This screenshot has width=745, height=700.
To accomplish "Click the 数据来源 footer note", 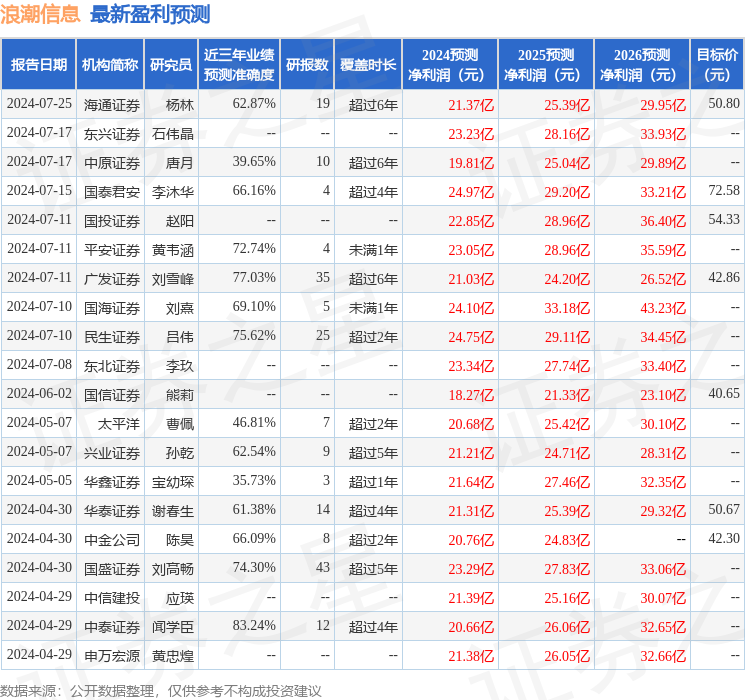I will (x=161, y=690).
